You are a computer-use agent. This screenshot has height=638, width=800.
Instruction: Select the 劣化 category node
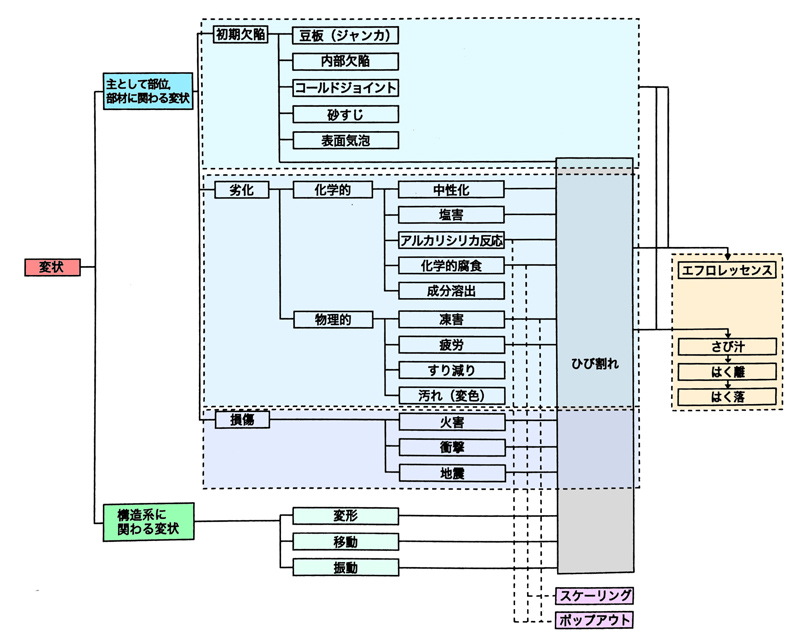(241, 190)
